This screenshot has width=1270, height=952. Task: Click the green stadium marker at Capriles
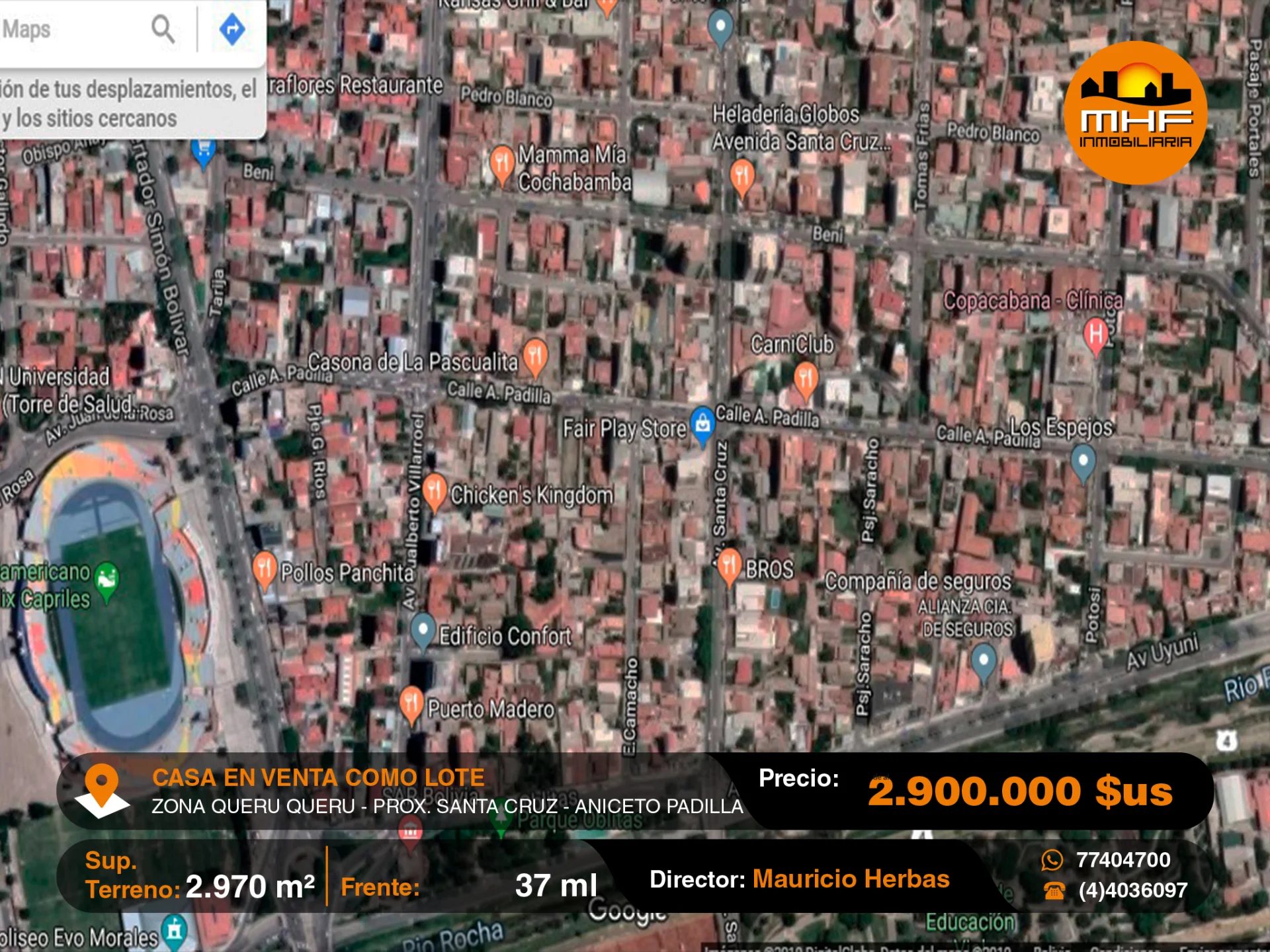tap(106, 580)
